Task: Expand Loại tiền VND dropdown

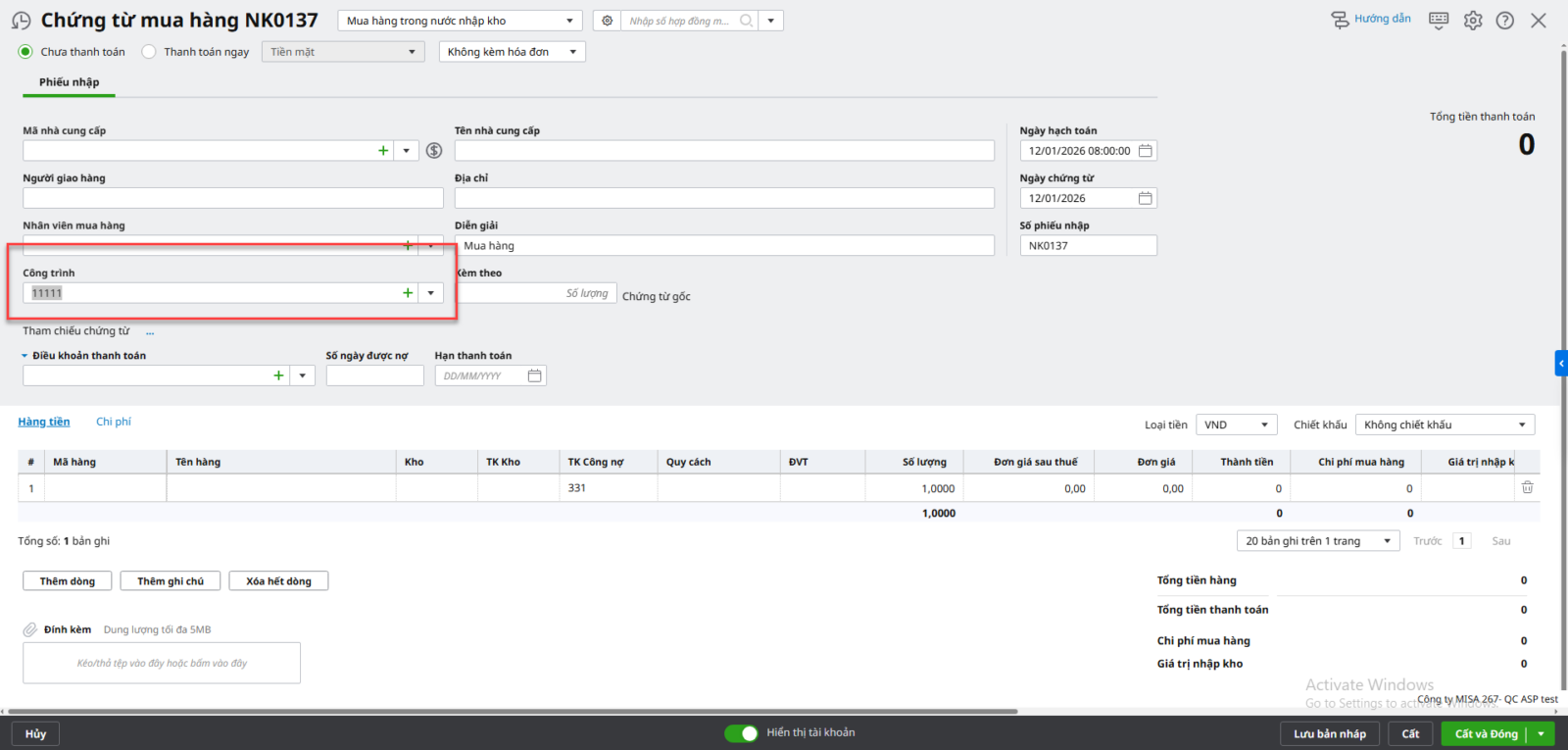Action: tap(1236, 425)
